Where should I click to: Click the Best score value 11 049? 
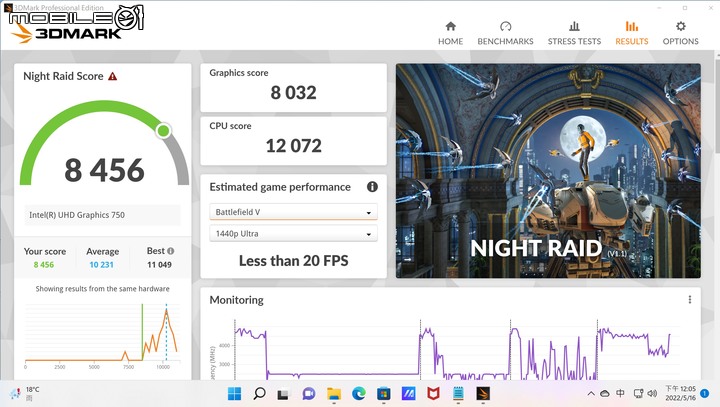point(159,265)
